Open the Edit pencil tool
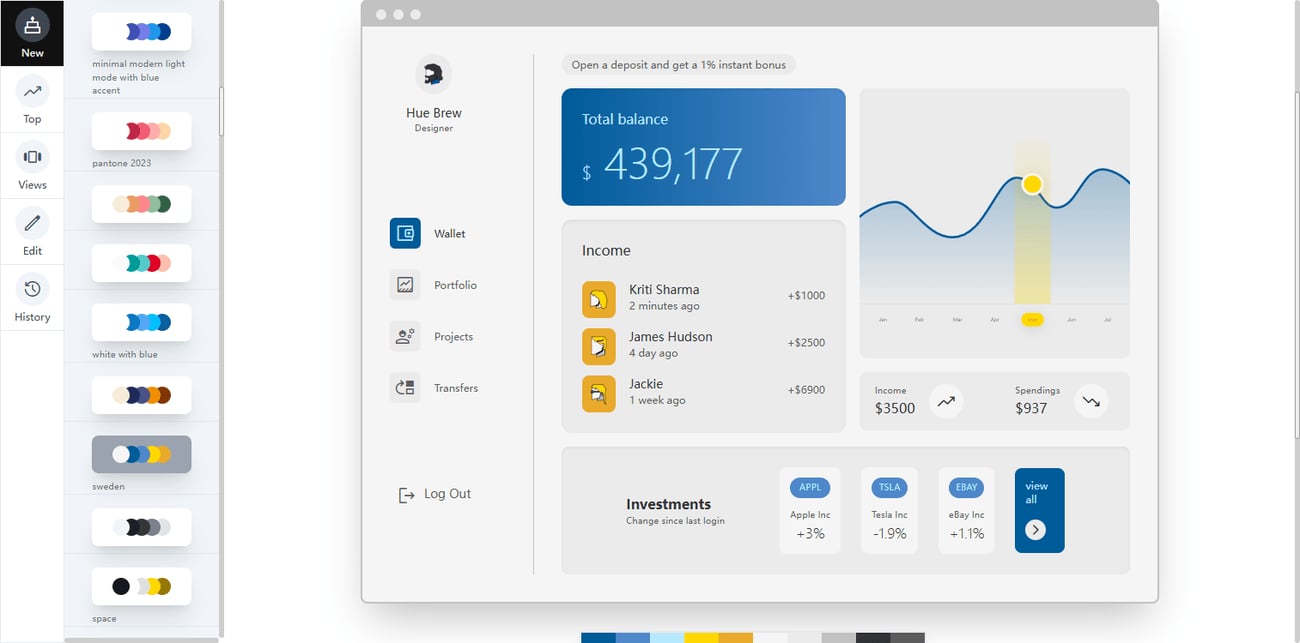This screenshot has height=643, width=1300. 32,224
